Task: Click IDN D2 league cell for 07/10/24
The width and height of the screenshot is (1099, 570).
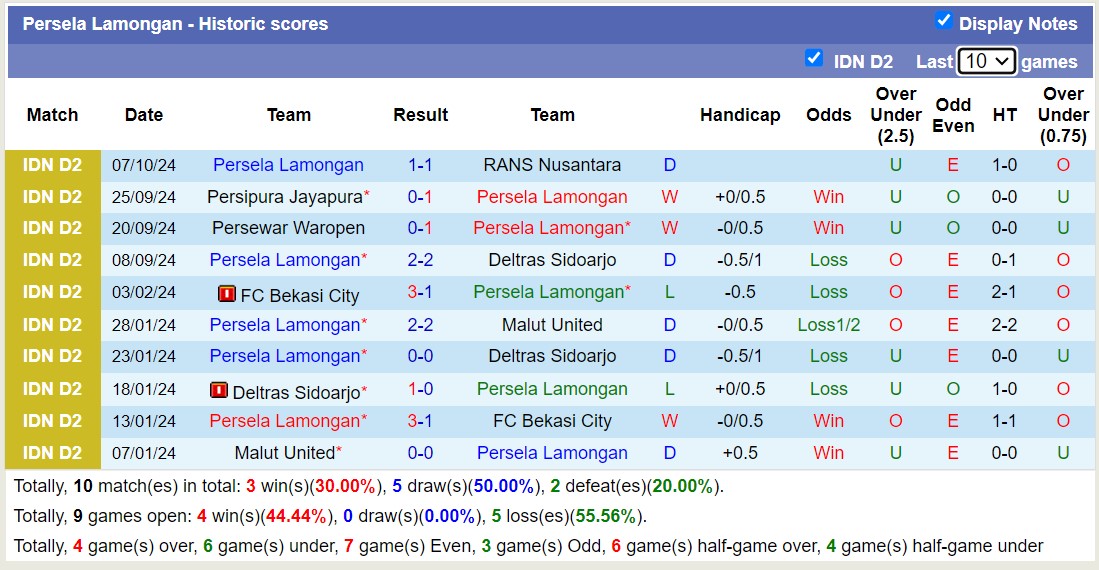Action: pos(53,165)
